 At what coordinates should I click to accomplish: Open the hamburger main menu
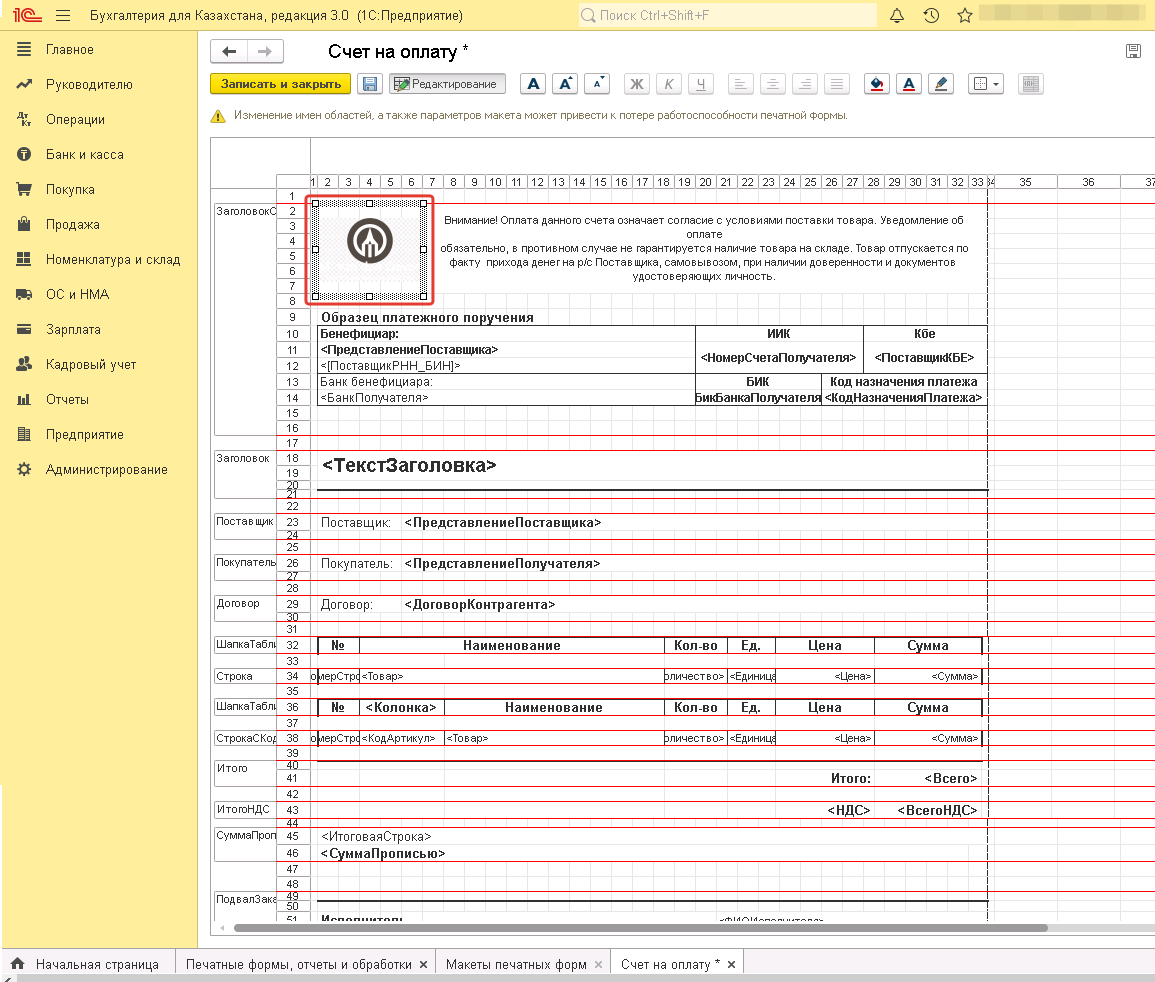[x=63, y=15]
